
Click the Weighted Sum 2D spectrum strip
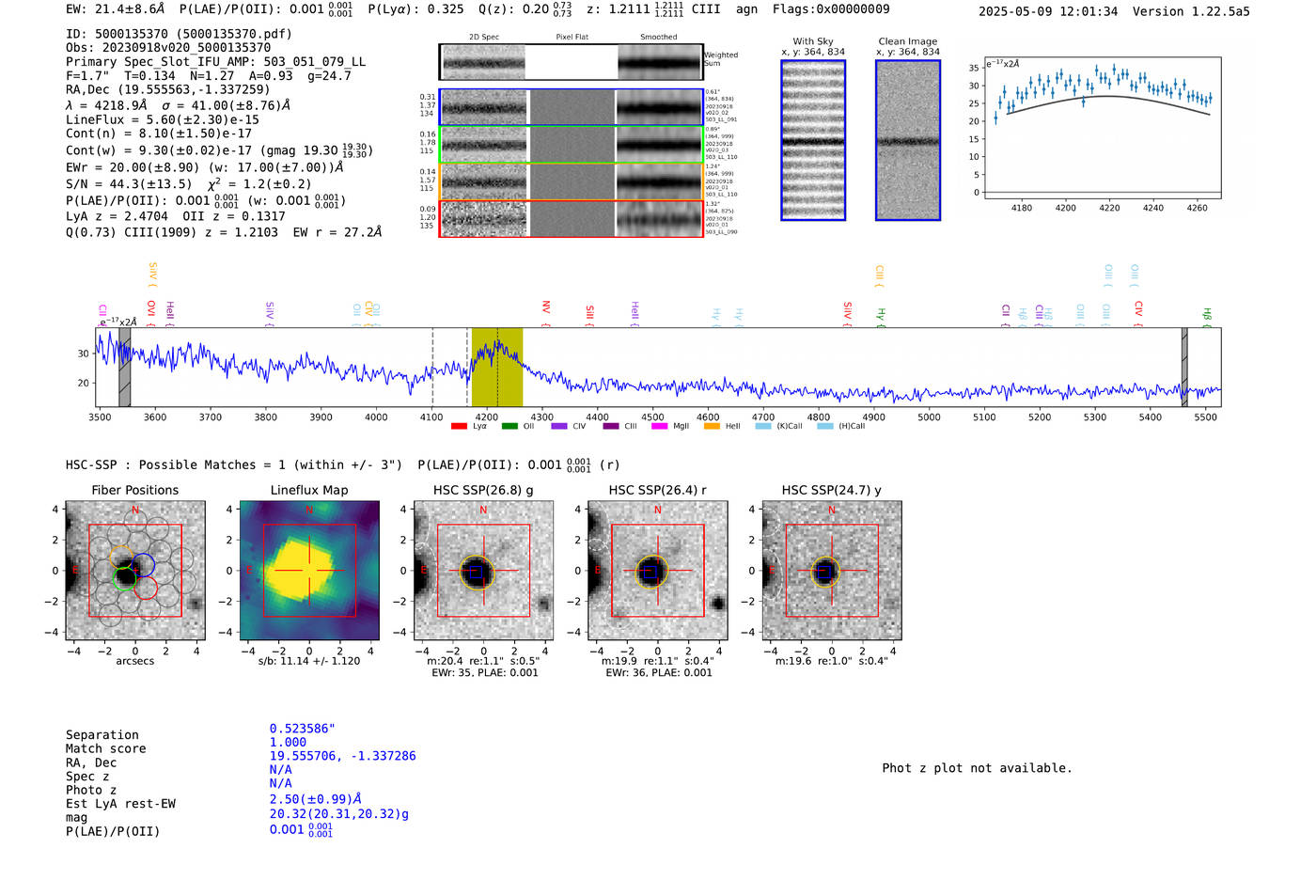point(572,62)
